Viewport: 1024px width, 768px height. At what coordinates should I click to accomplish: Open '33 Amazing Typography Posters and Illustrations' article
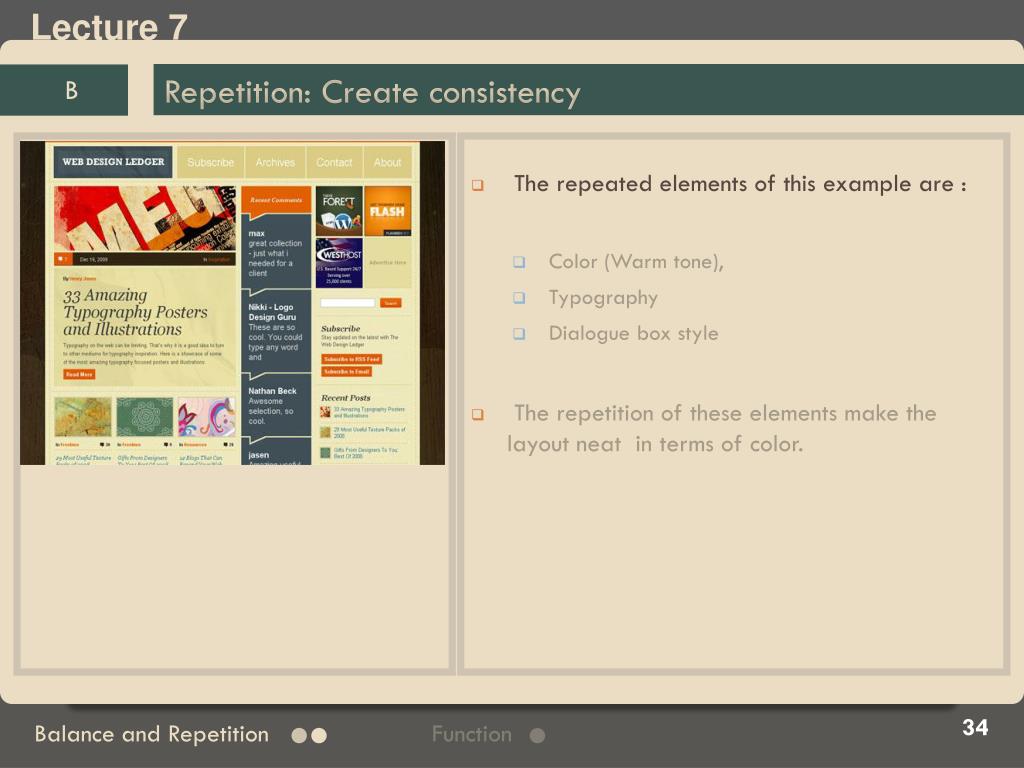pyautogui.click(x=135, y=312)
